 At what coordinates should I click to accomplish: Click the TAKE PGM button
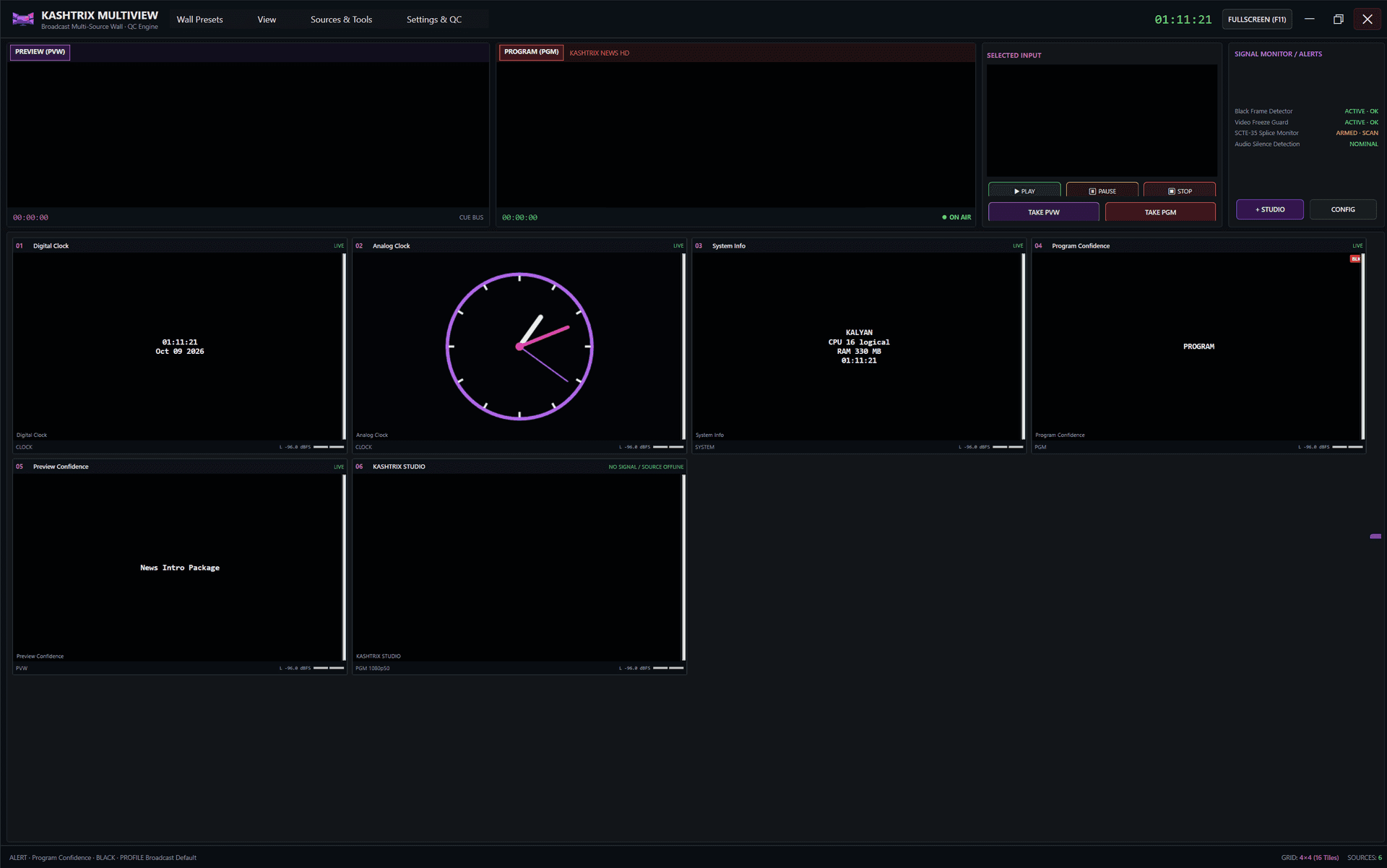(1160, 212)
